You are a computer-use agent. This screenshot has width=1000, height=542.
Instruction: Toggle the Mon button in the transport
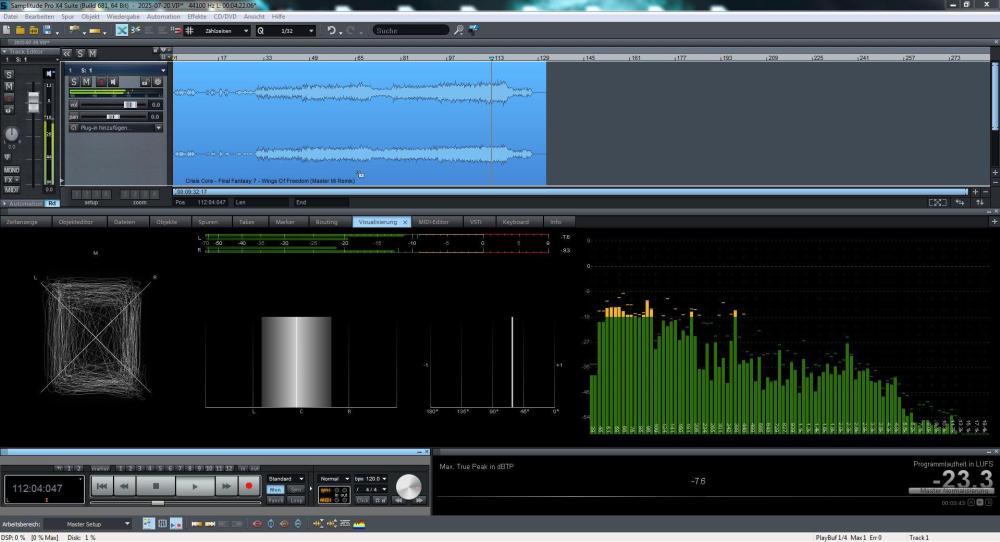coord(275,490)
